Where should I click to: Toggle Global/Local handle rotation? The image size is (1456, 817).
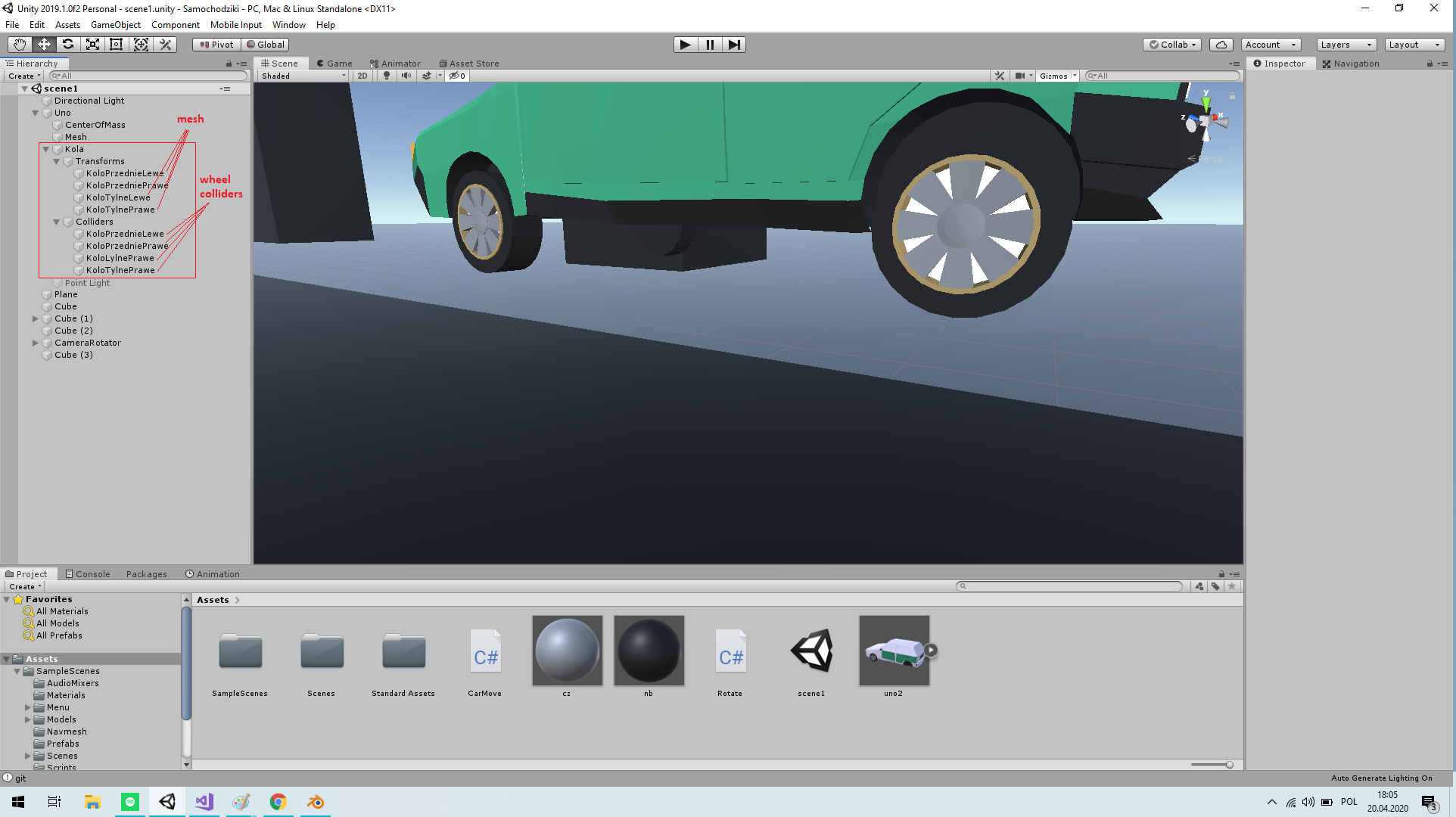click(266, 45)
